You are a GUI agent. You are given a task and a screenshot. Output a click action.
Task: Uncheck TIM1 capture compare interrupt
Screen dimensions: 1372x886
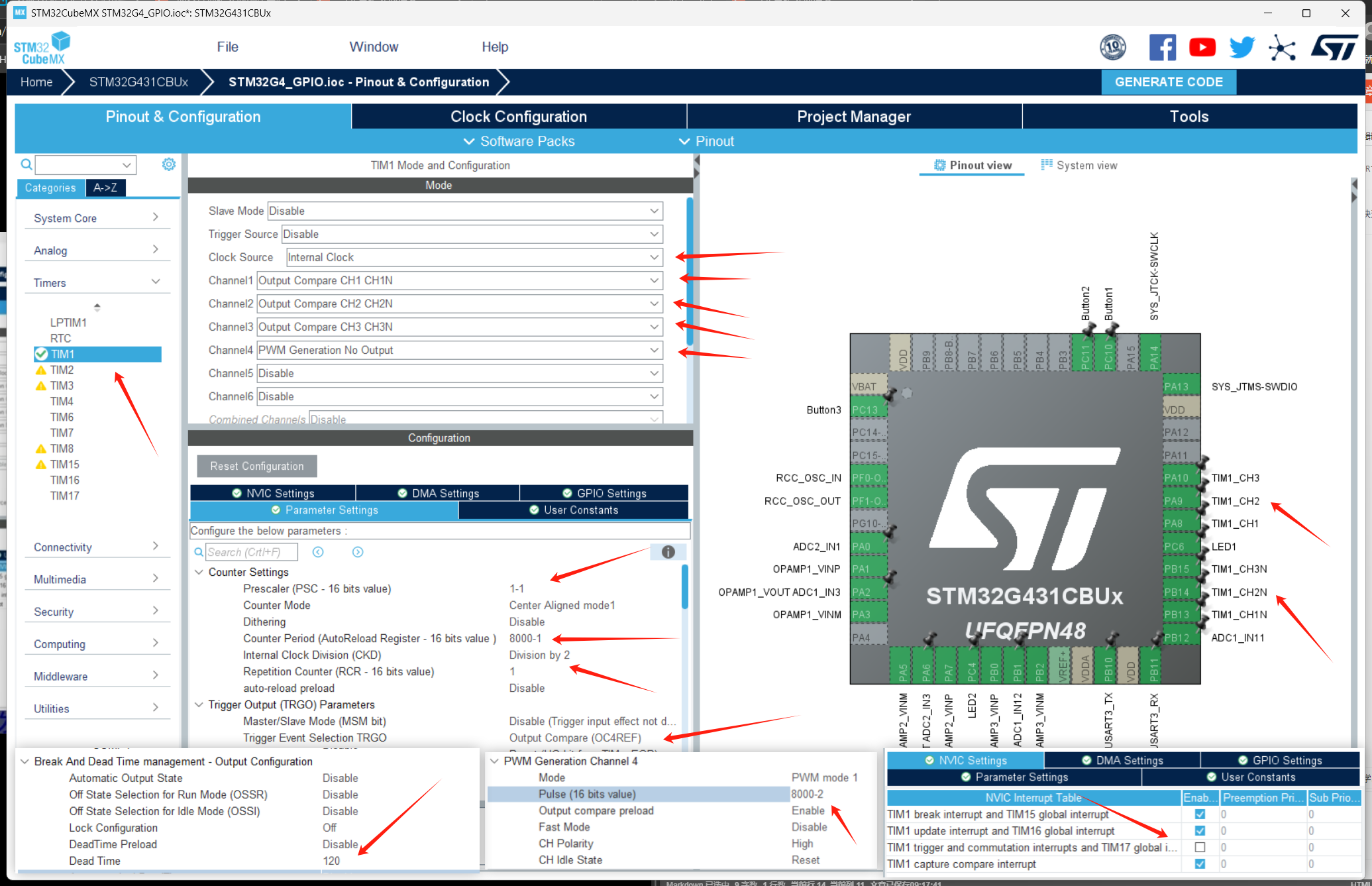click(x=1200, y=864)
